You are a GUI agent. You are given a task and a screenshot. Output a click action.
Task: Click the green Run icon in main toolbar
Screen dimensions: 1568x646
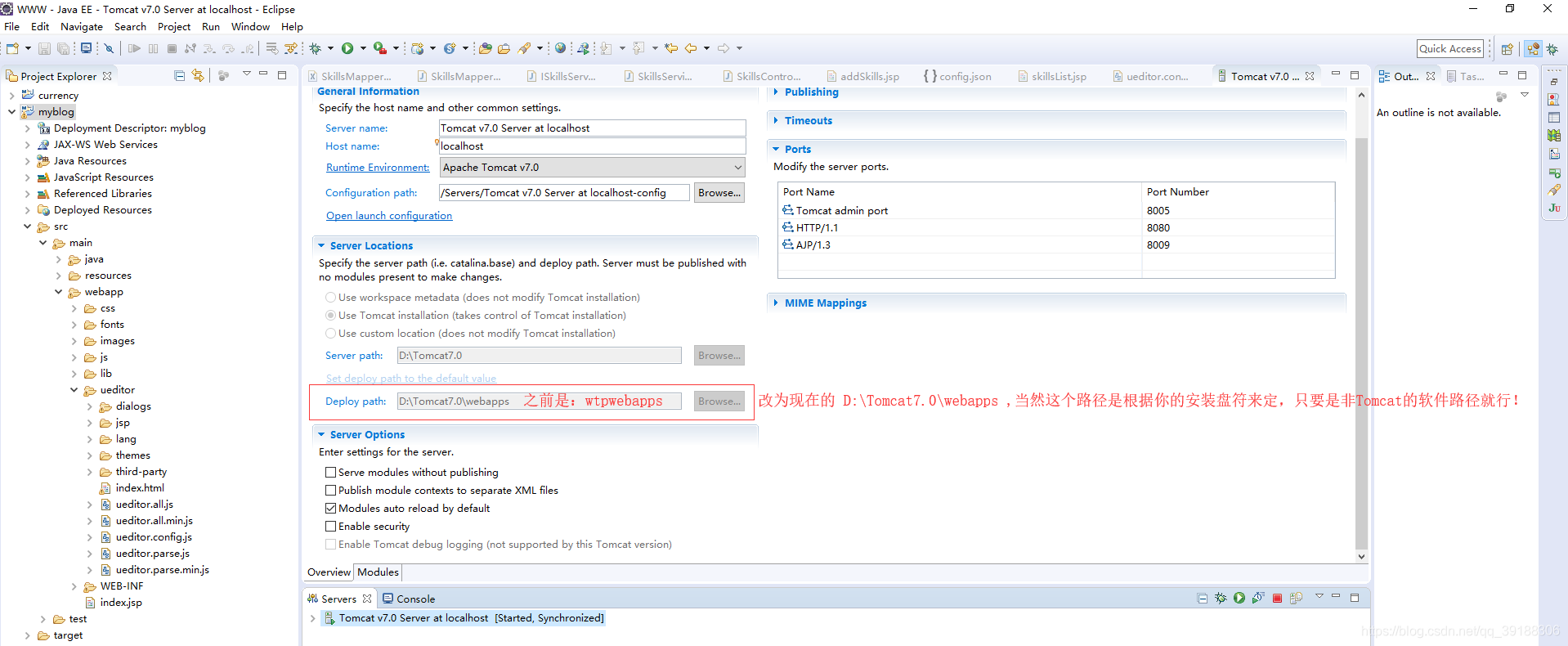click(x=347, y=48)
